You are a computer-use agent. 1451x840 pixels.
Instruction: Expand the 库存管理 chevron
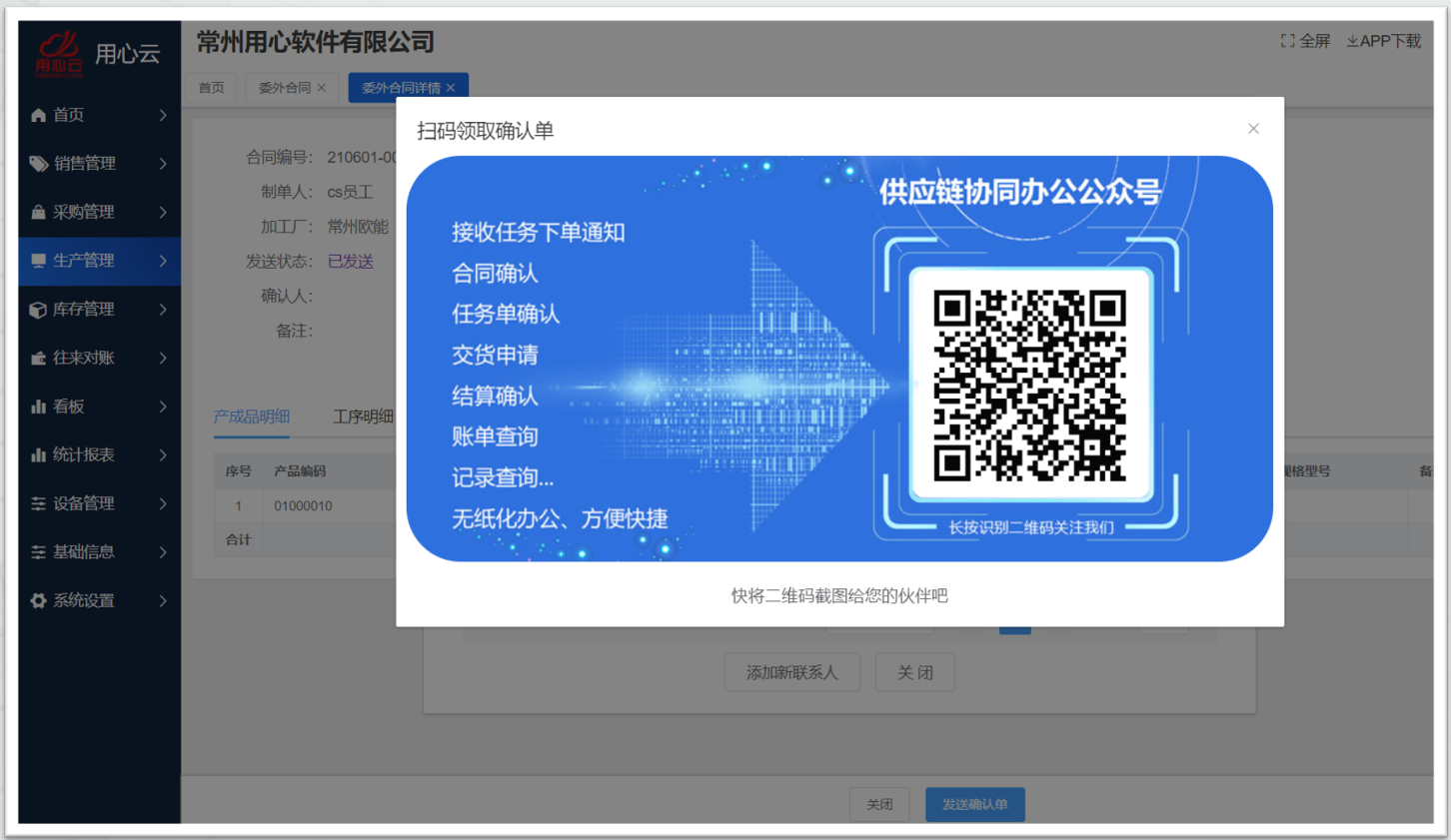tap(163, 310)
